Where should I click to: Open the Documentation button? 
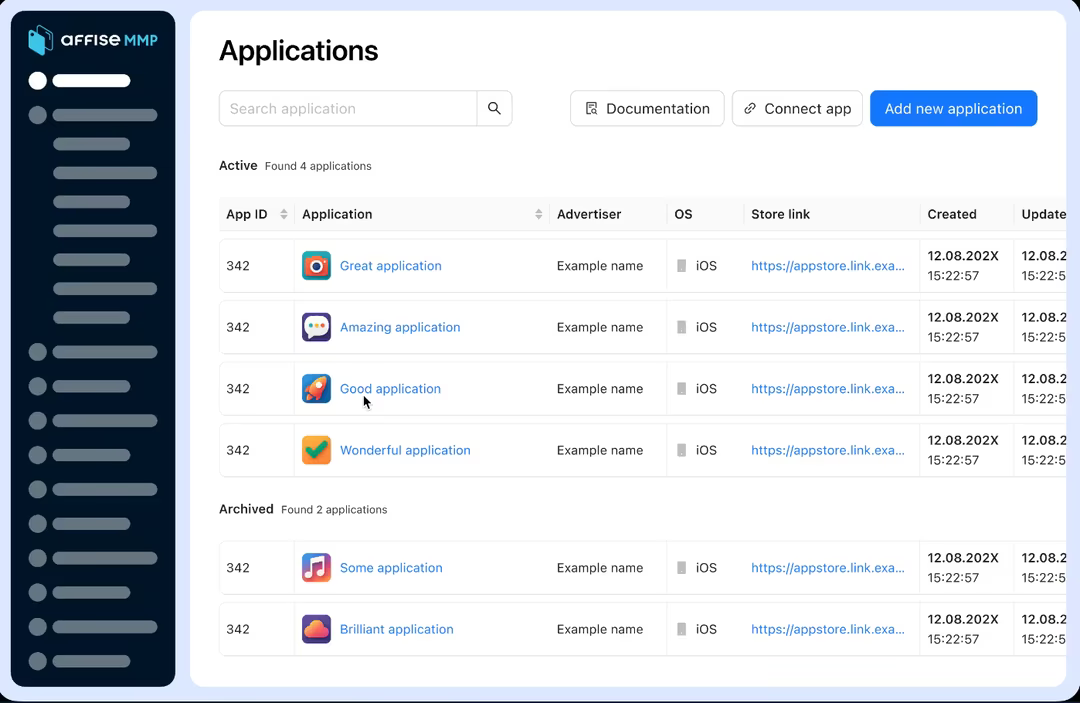click(647, 108)
